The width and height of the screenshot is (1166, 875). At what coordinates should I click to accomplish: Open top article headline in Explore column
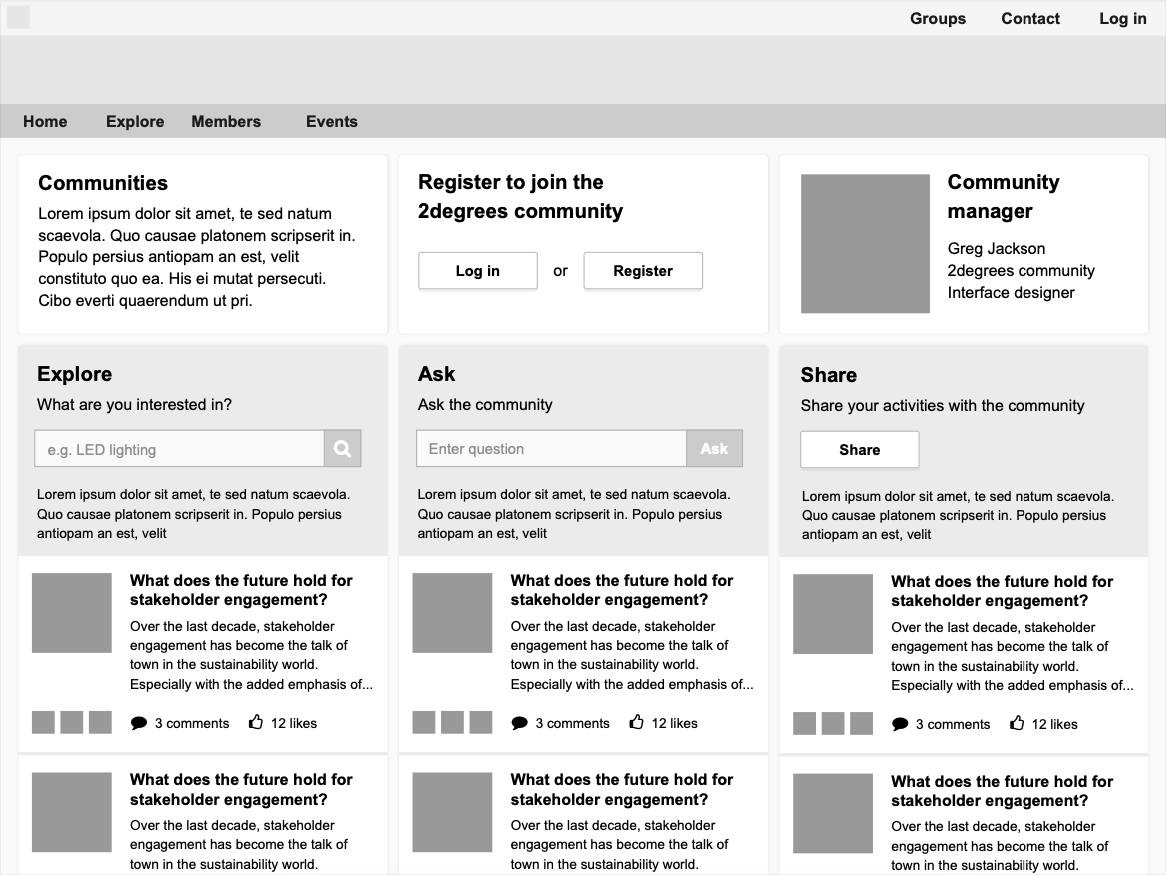(x=241, y=590)
